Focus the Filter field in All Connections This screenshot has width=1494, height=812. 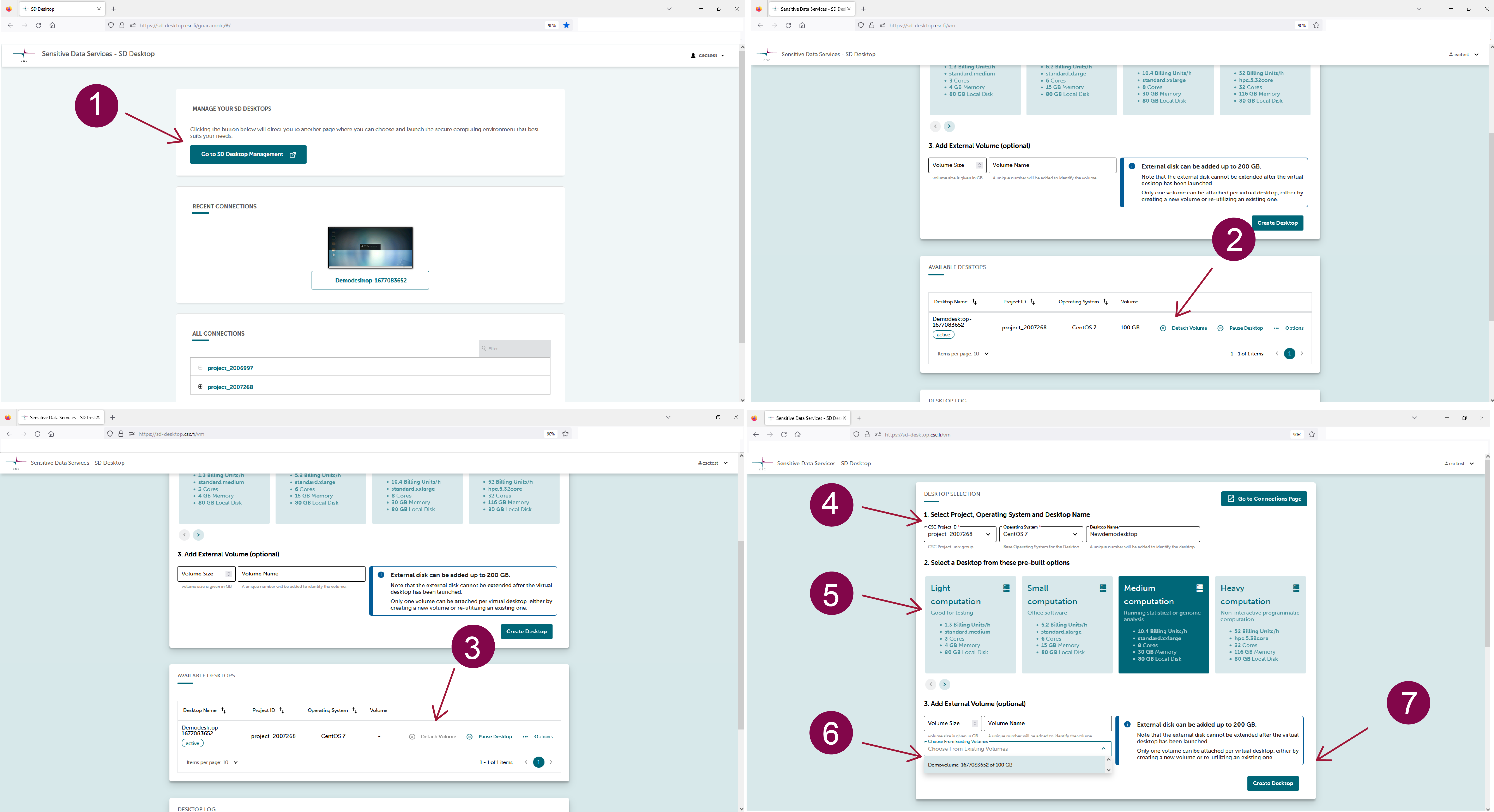coord(514,348)
